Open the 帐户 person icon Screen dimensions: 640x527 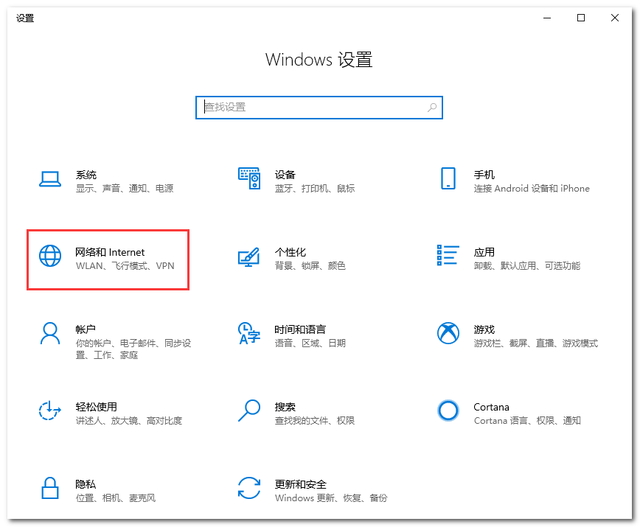click(50, 334)
